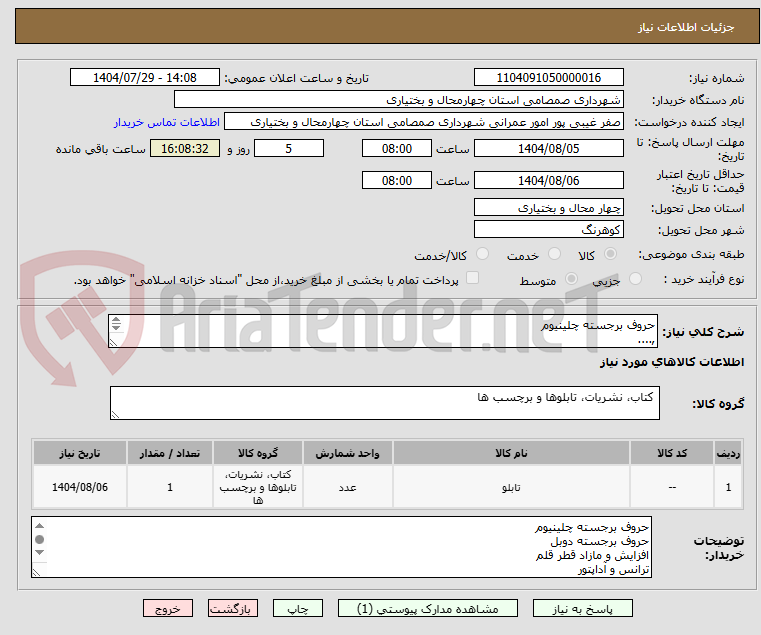Click the resize handle of goods group textarea
Image resolution: width=761 pixels, height=635 pixels.
[115, 415]
